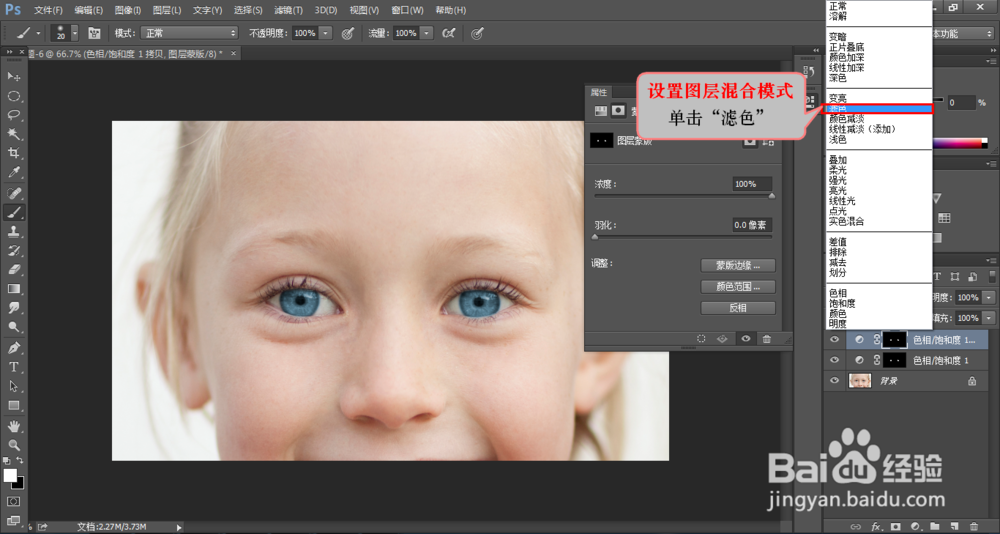Select the Crop tool
The width and height of the screenshot is (1000, 534).
pos(13,153)
